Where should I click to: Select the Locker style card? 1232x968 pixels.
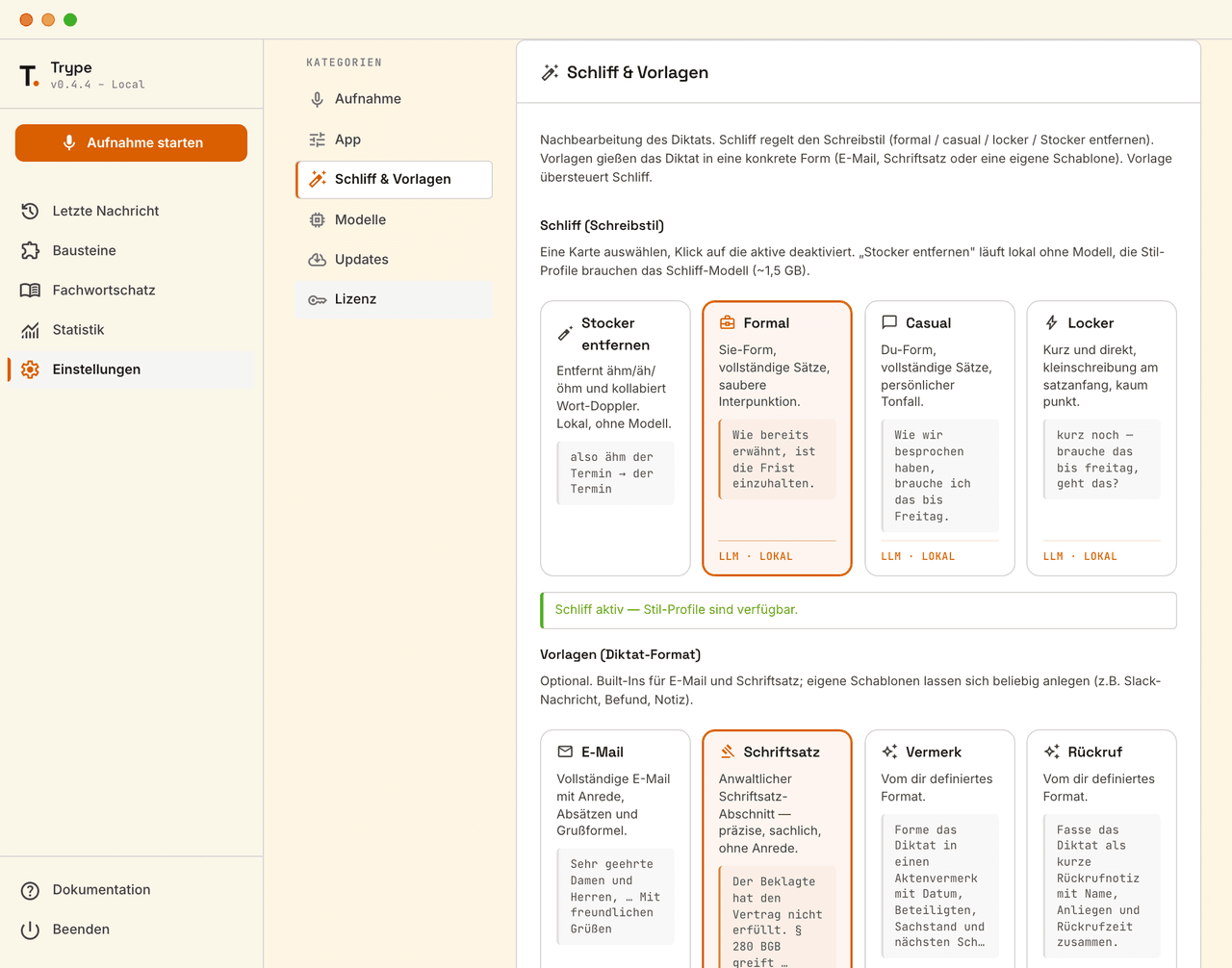point(1101,438)
